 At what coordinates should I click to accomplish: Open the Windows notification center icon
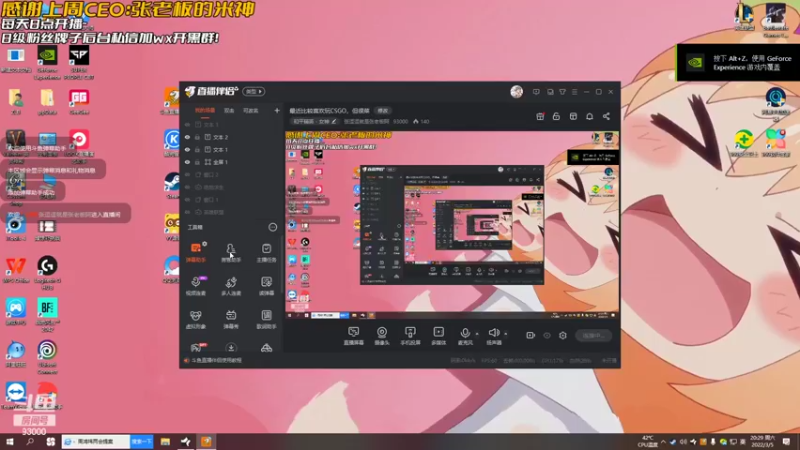click(x=786, y=441)
